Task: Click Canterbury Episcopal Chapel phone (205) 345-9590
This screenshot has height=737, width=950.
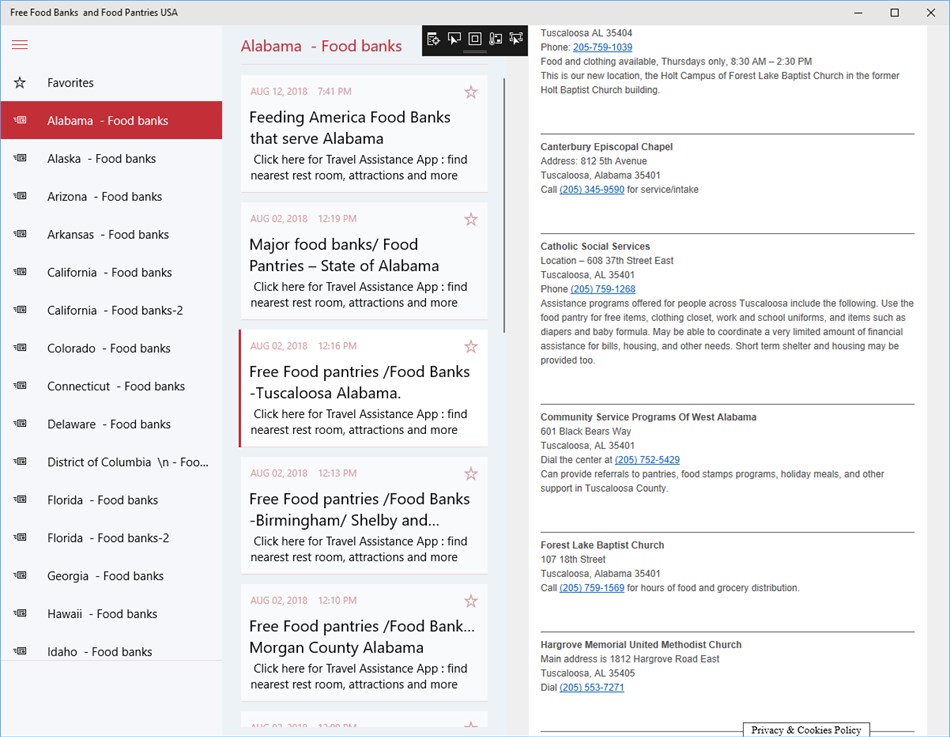Action: 592,190
